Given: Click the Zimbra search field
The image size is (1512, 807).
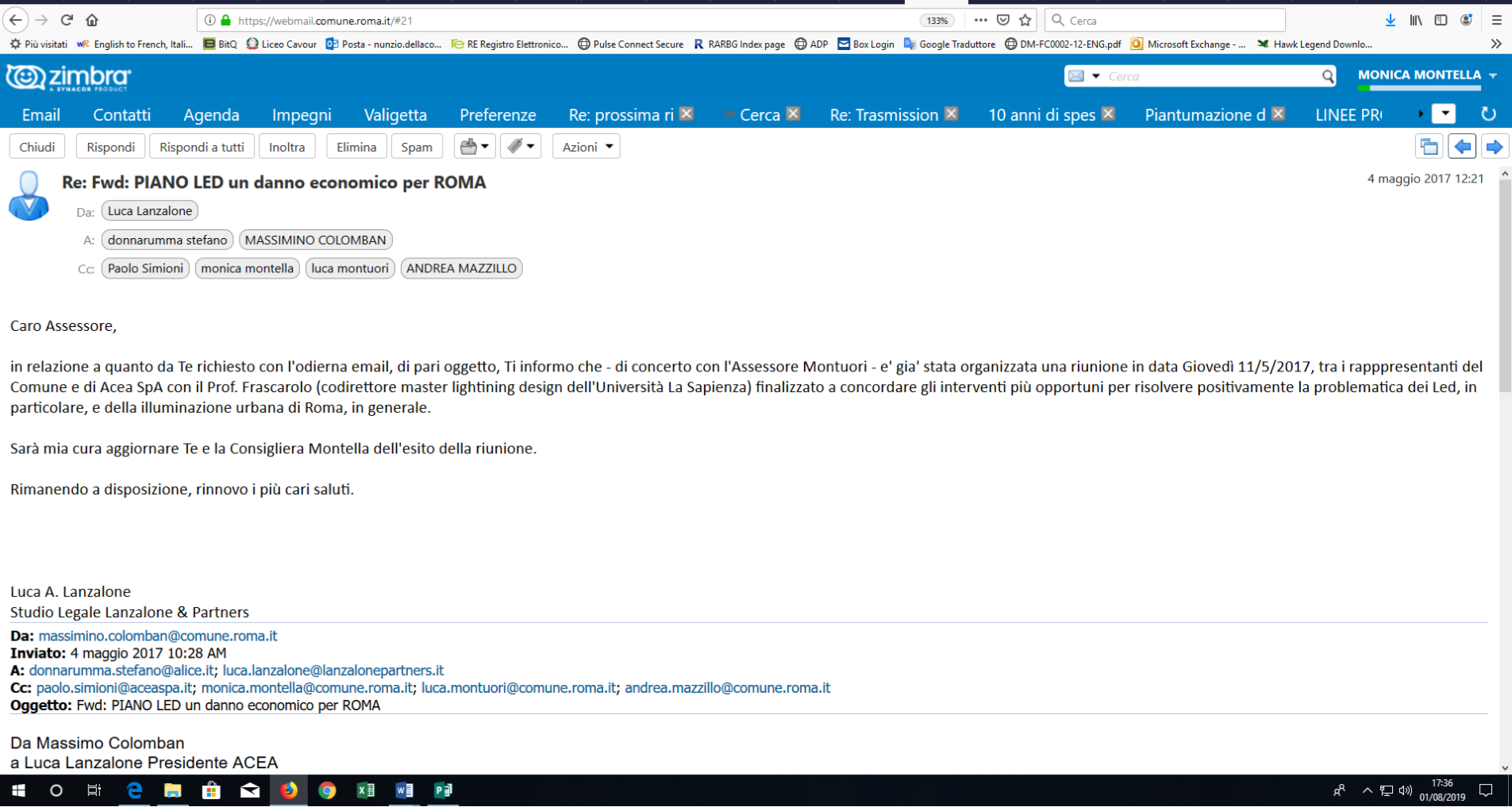Looking at the screenshot, I should pos(1210,76).
